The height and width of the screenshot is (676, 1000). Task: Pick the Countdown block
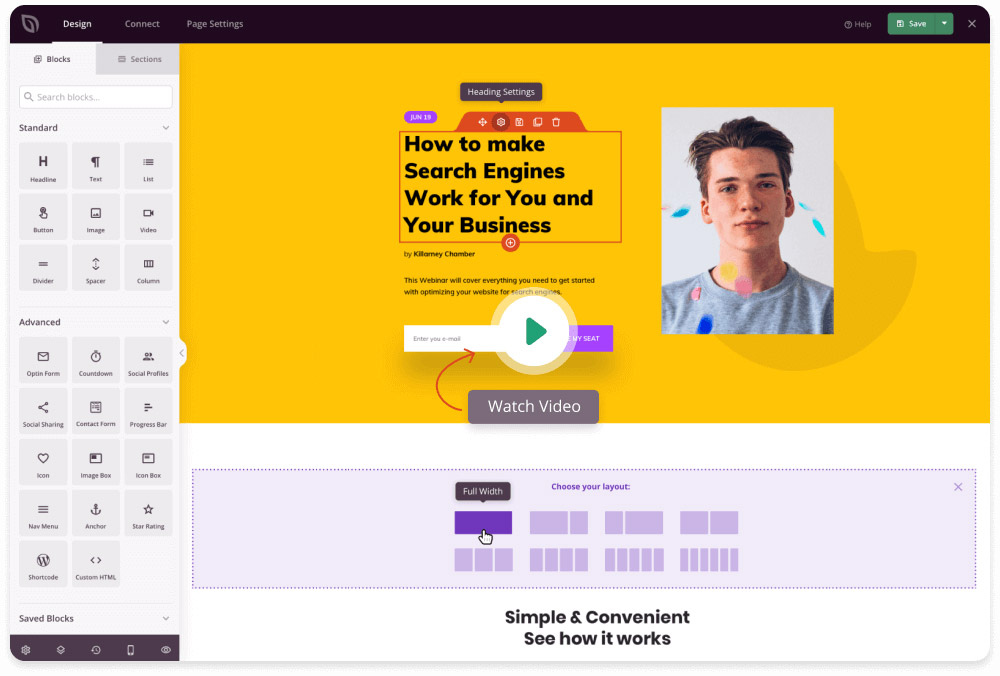point(96,361)
